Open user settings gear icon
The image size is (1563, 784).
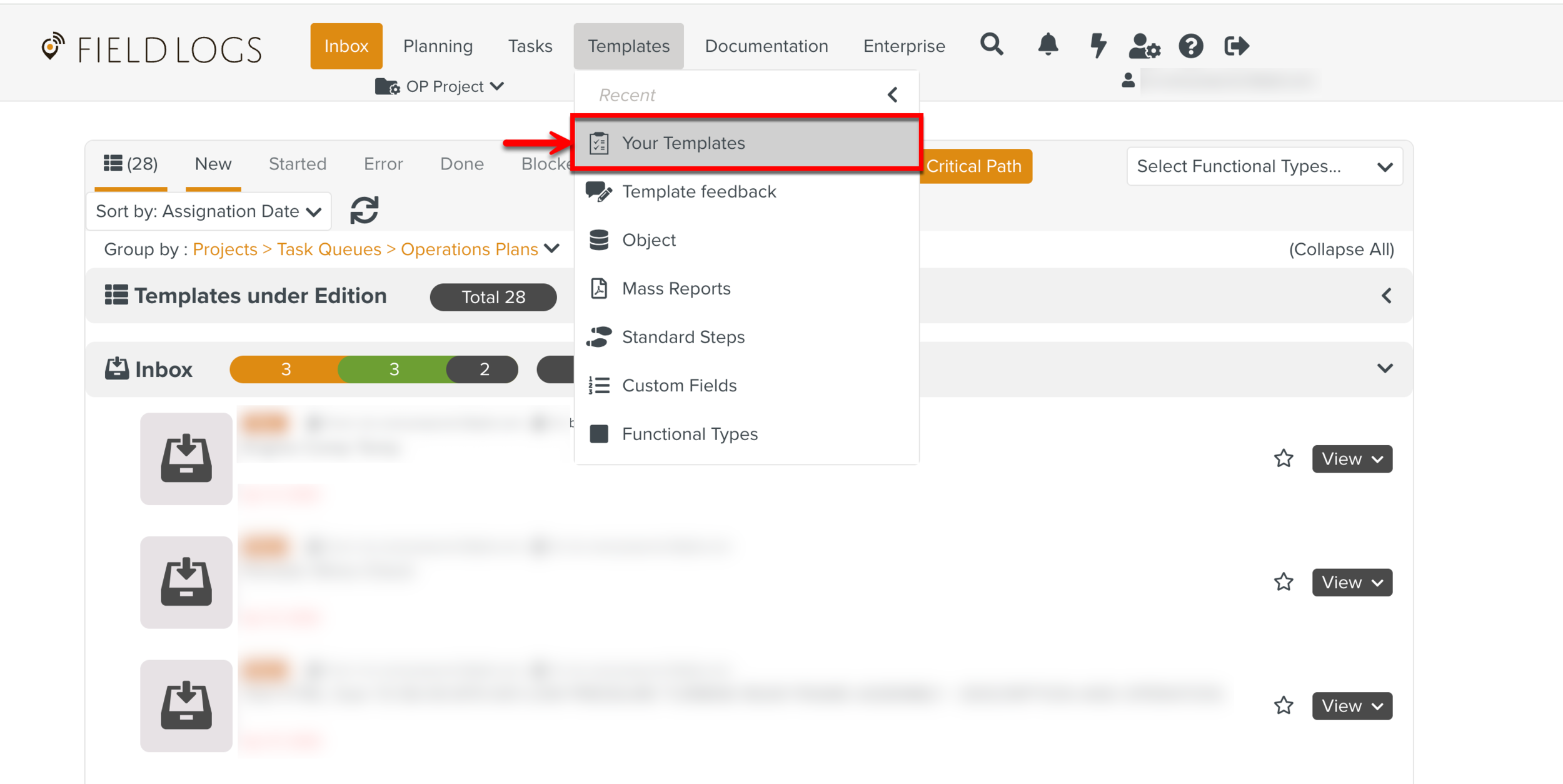pyautogui.click(x=1144, y=46)
